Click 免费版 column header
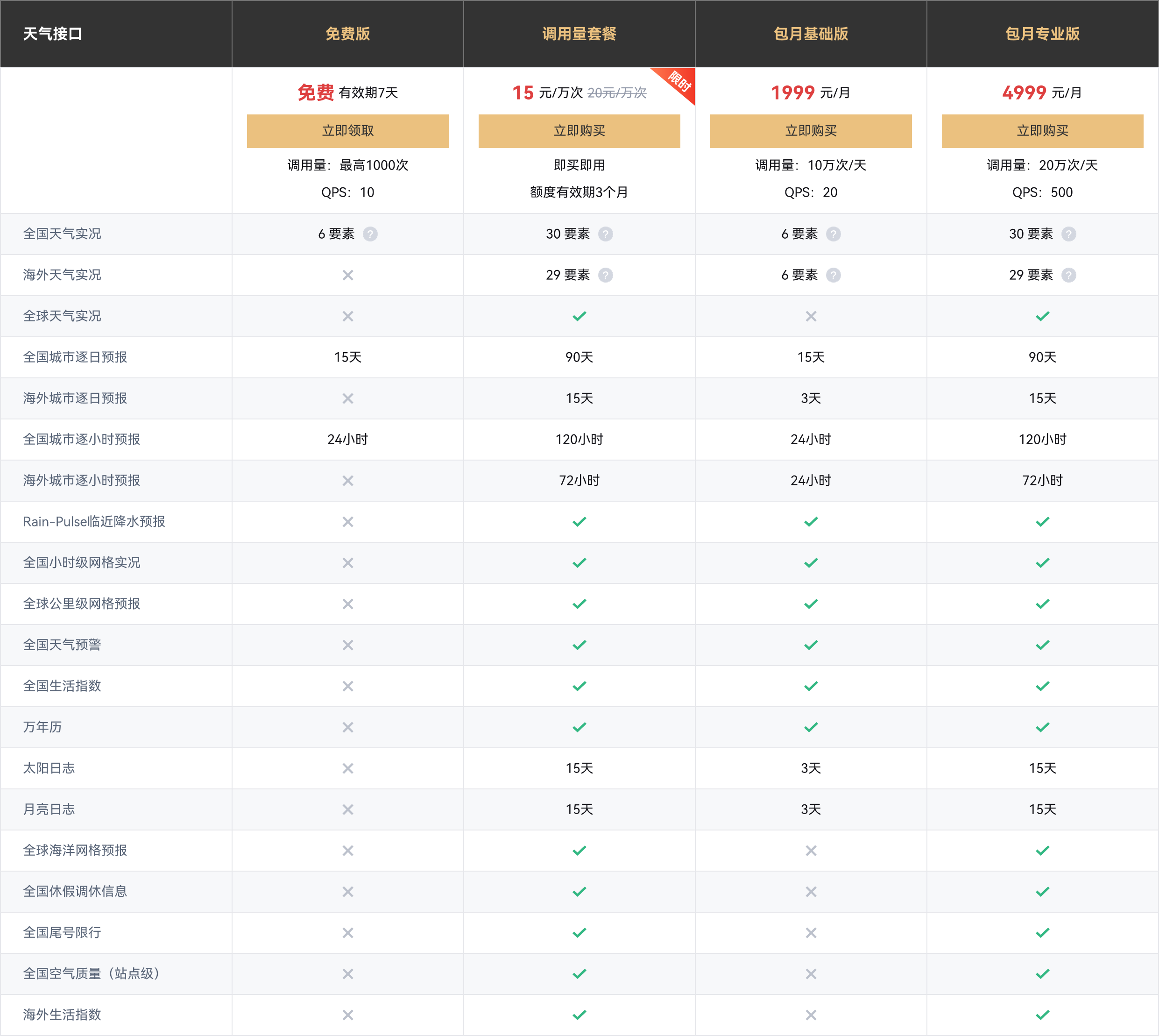 pyautogui.click(x=347, y=34)
